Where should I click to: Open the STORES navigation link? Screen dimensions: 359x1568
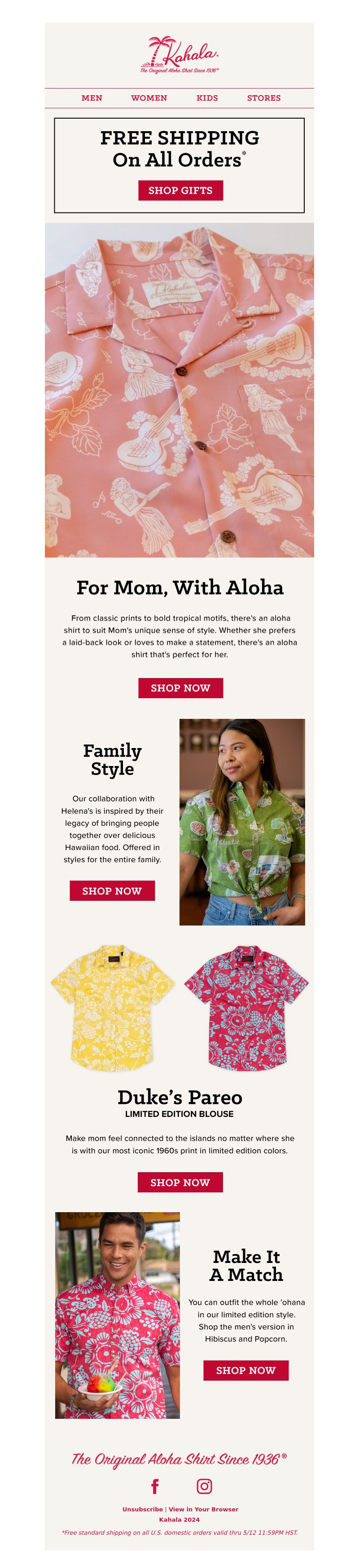(264, 98)
